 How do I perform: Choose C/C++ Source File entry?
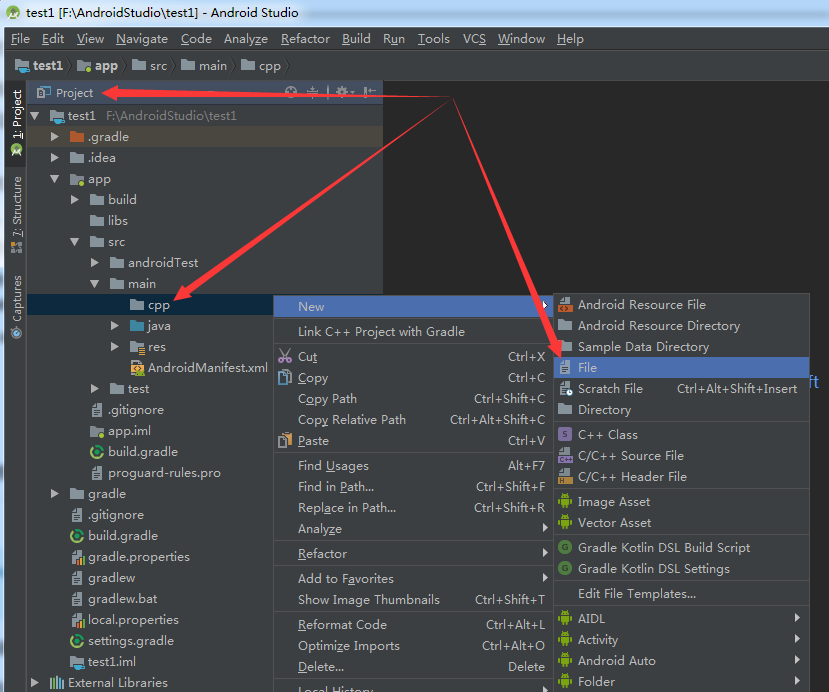coord(681,456)
